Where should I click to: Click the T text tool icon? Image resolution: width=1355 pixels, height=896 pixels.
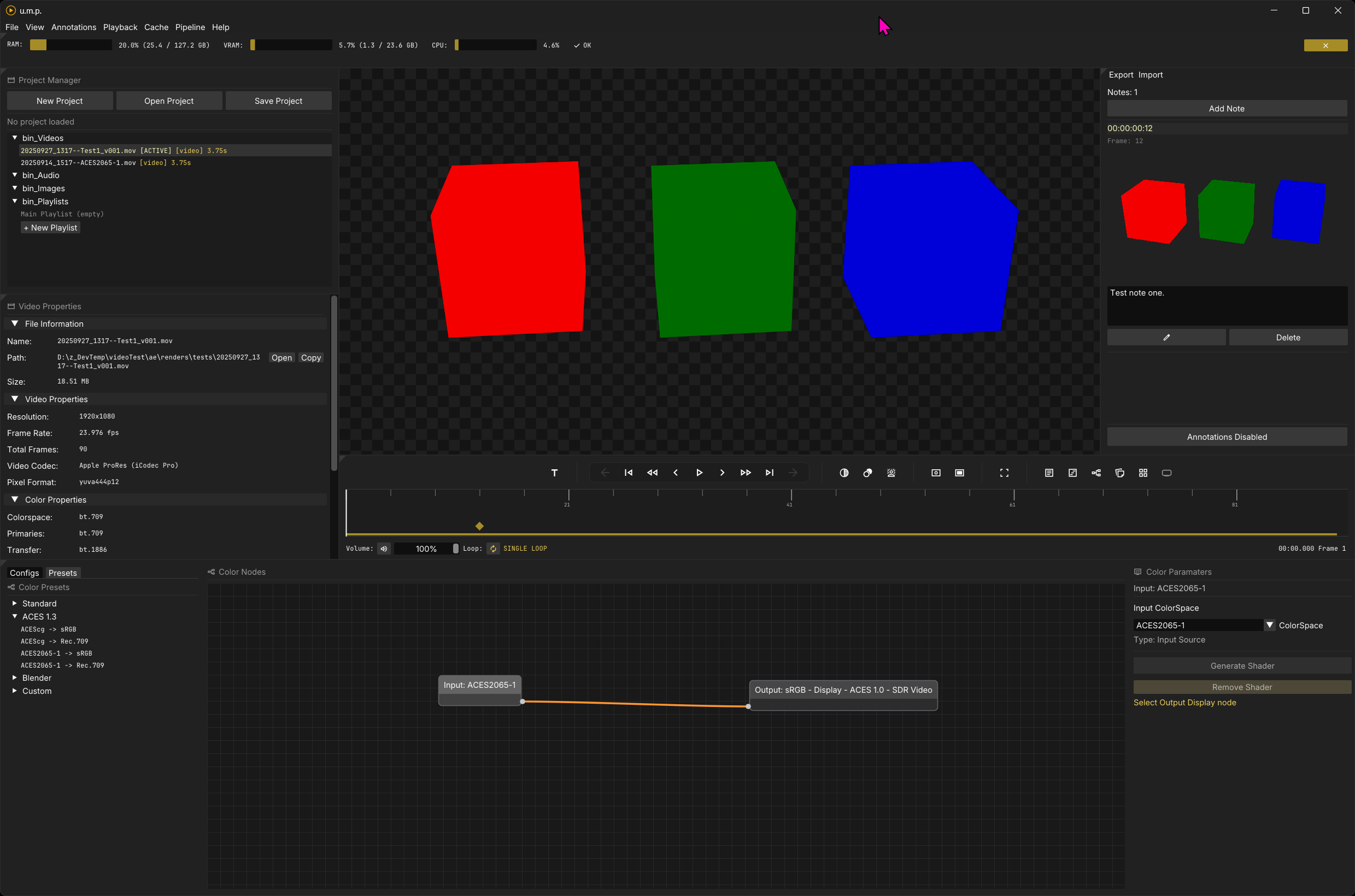click(554, 473)
